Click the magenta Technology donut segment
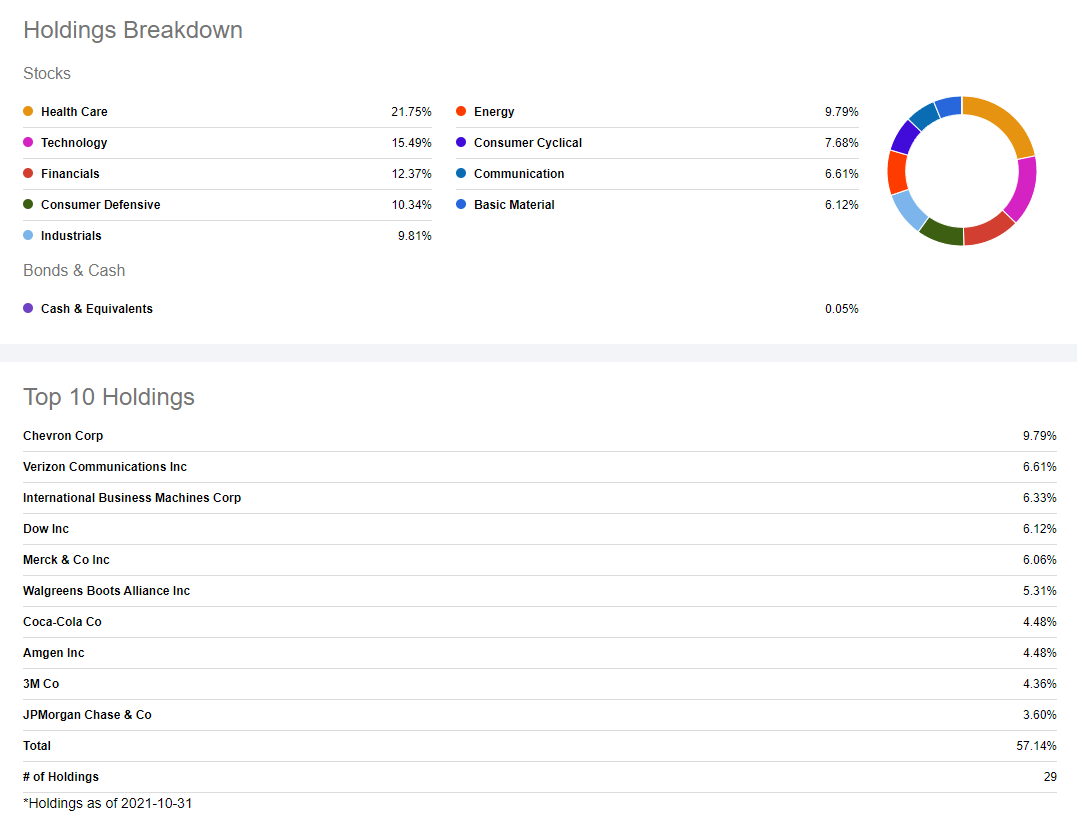 pyautogui.click(x=1023, y=188)
